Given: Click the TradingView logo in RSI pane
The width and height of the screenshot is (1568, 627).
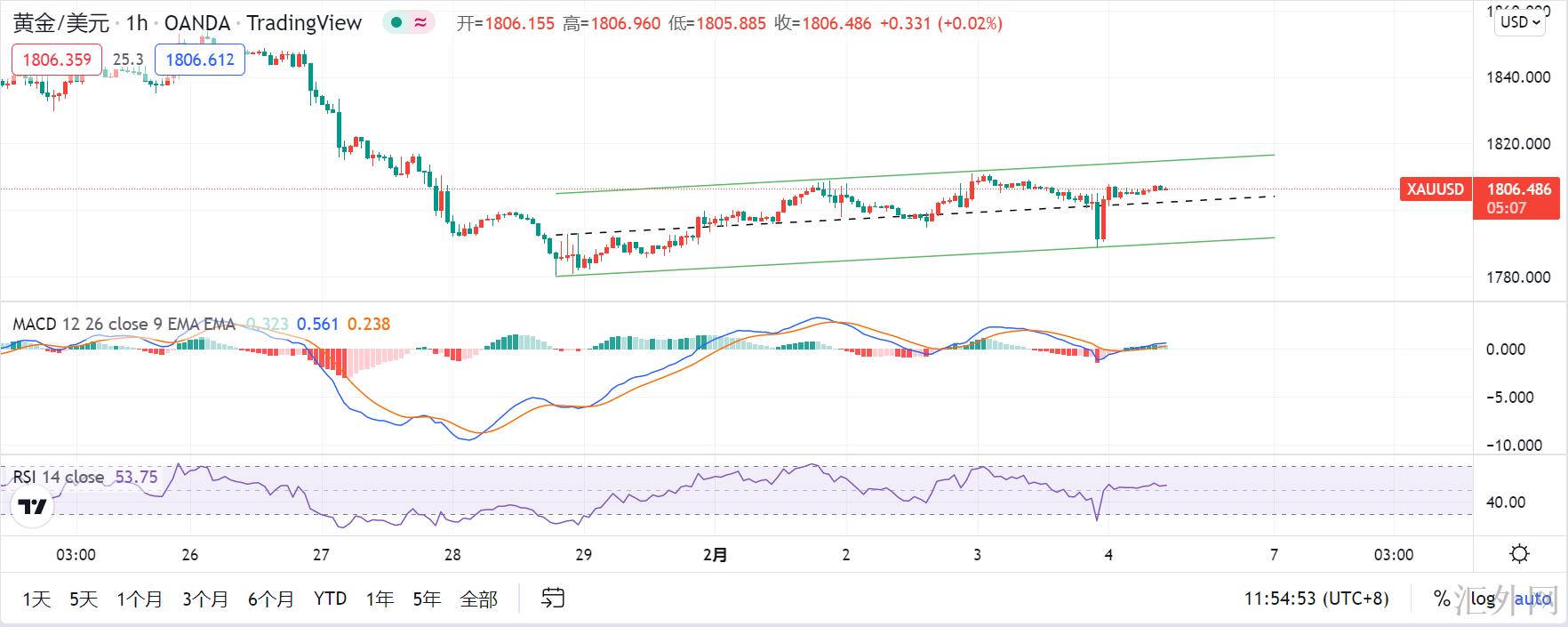Looking at the screenshot, I should pyautogui.click(x=33, y=507).
